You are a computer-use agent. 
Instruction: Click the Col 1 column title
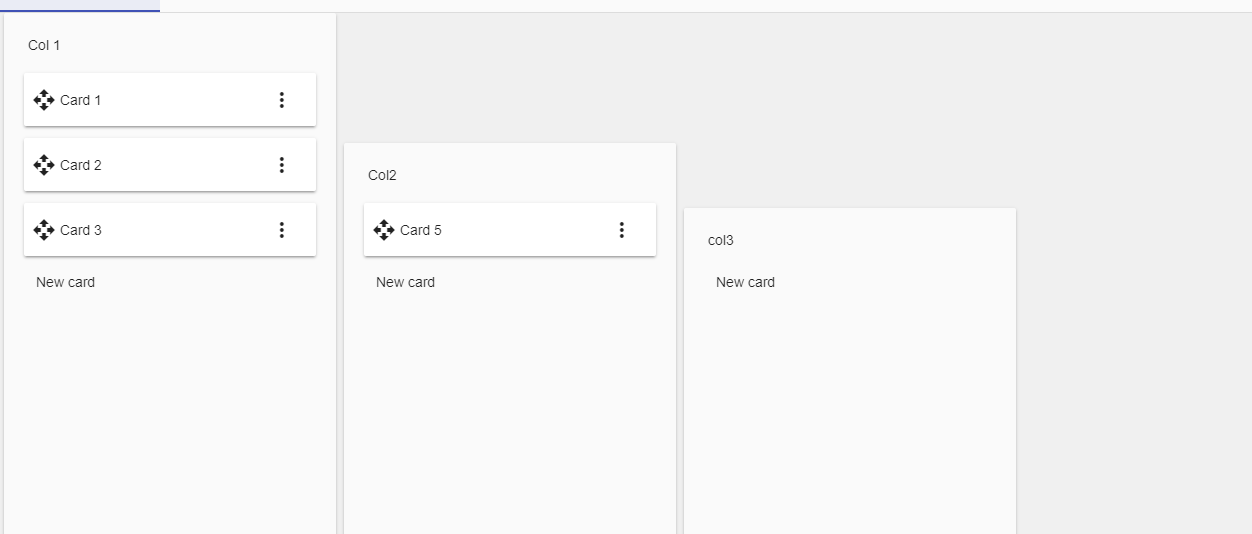[x=44, y=45]
